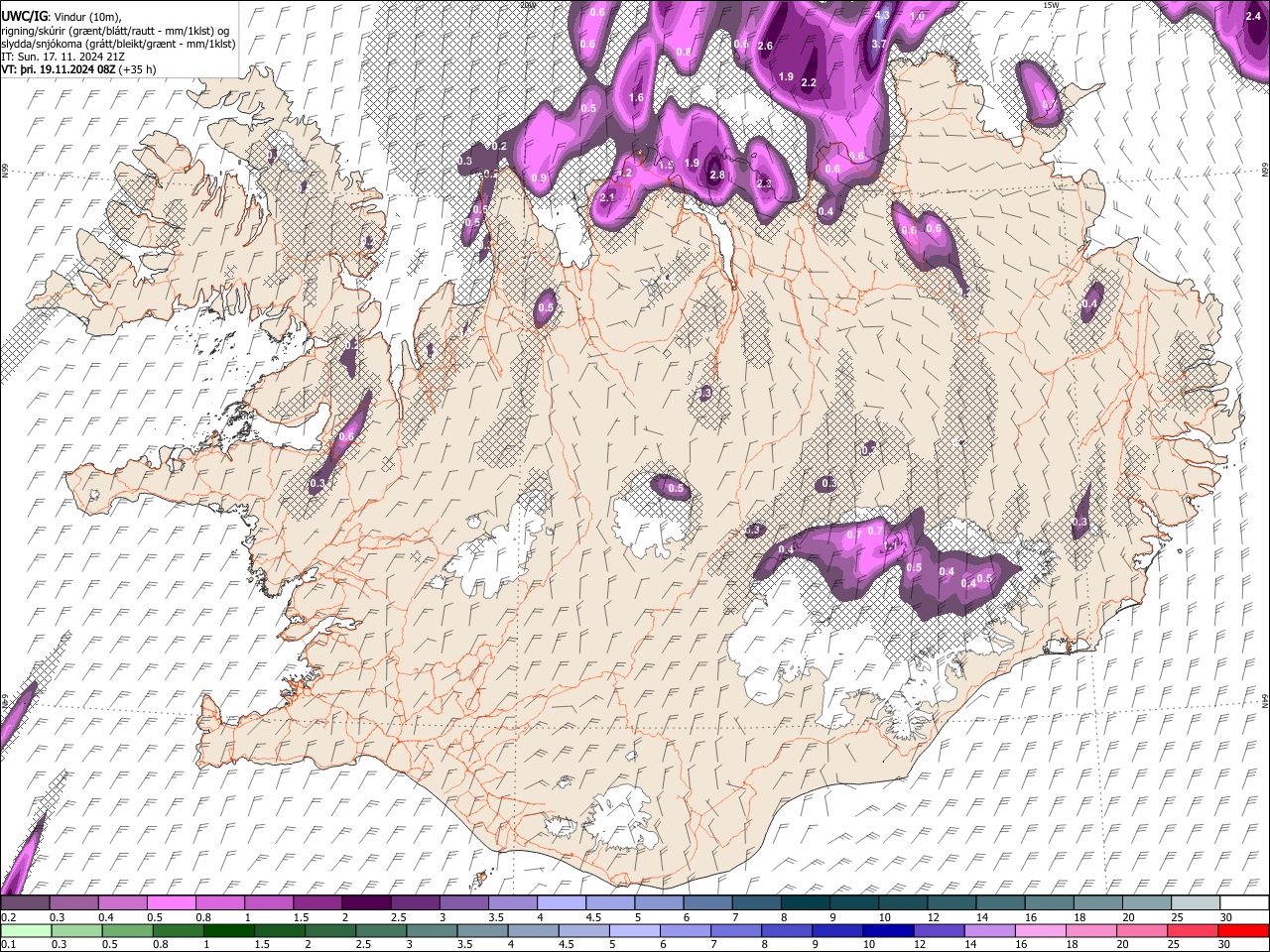Select the rain scale swatch between 3 and 3.5
Viewport: 1270px width, 952px height.
click(x=433, y=930)
